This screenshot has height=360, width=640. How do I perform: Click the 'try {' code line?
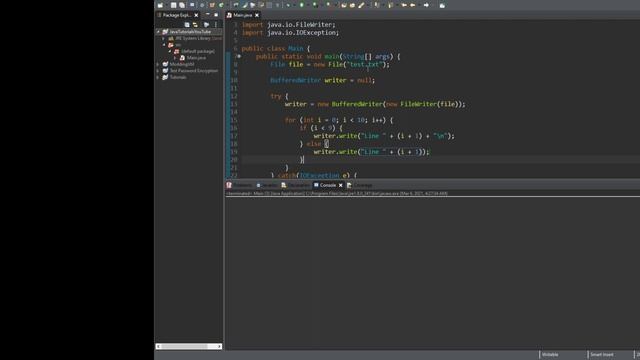coord(279,96)
